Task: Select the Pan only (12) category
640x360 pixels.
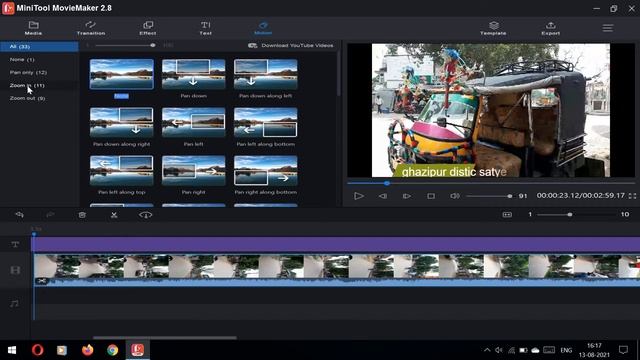Action: click(28, 72)
